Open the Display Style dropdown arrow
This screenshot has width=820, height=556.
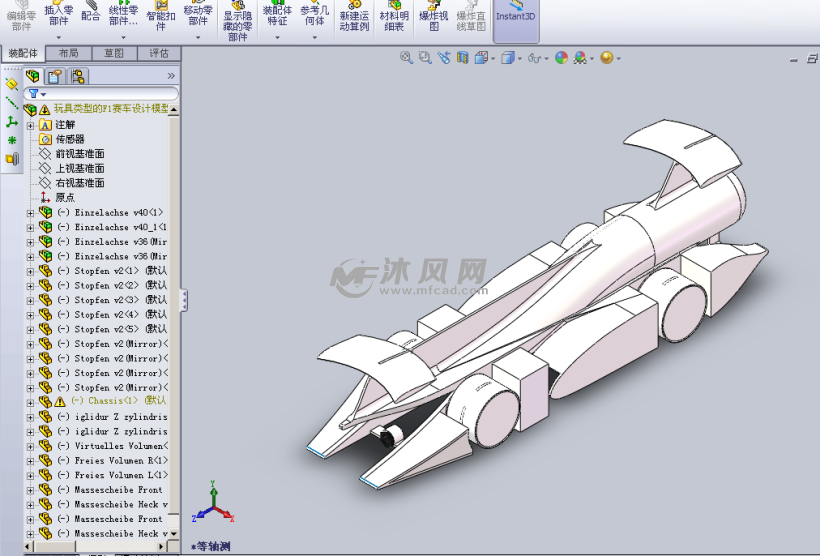(520, 59)
